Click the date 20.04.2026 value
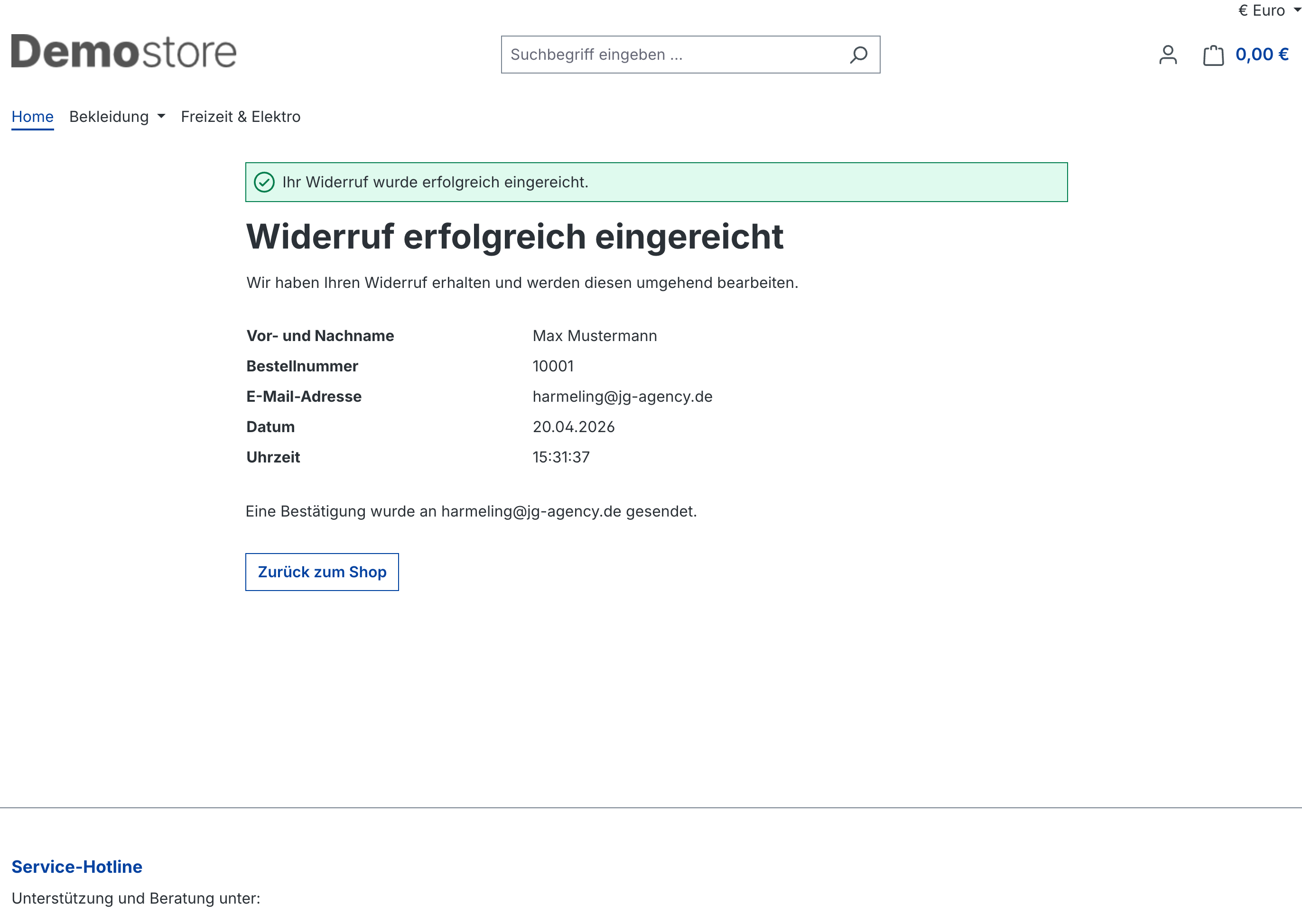The image size is (1302, 924). coord(573,427)
